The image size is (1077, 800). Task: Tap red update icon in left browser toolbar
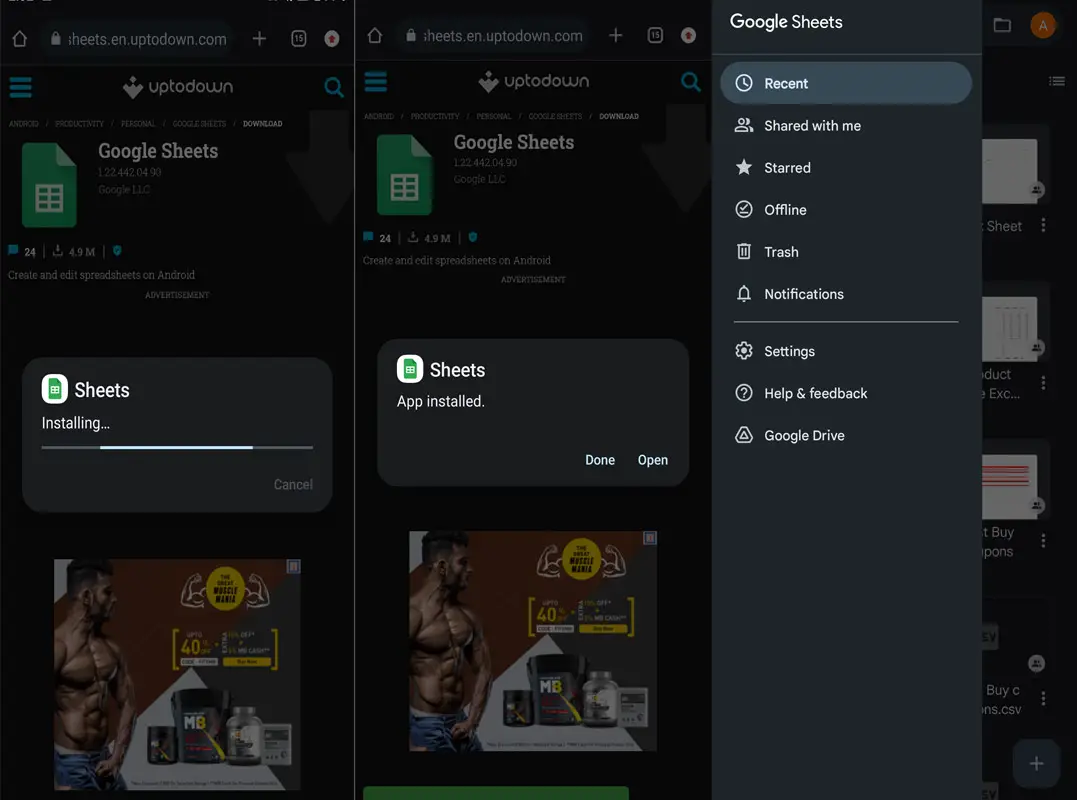coord(332,38)
